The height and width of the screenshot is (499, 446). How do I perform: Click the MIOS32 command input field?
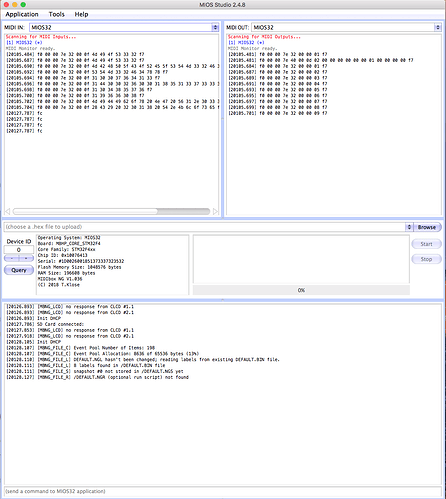click(223, 491)
